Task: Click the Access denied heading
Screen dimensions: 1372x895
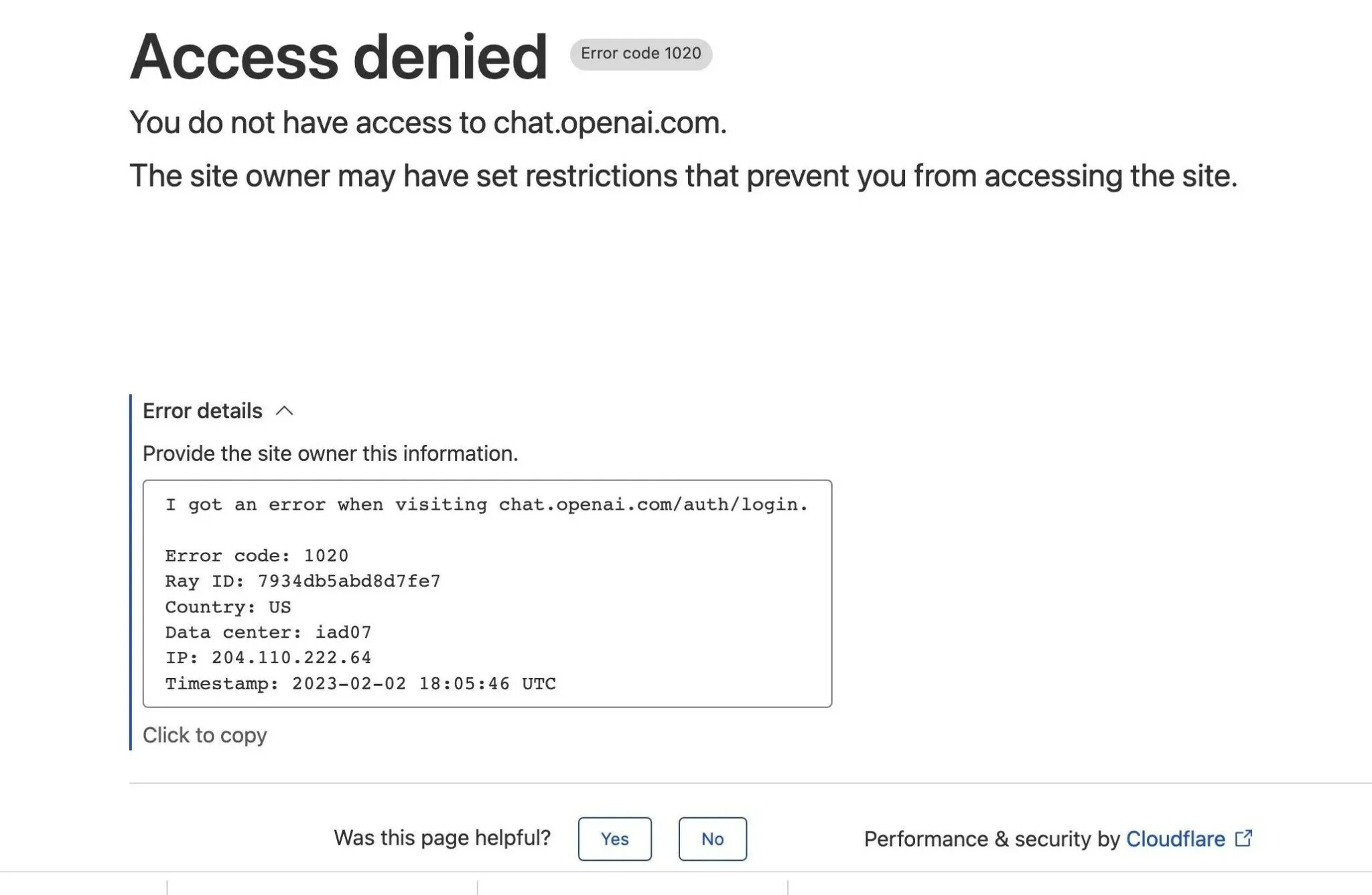Action: [339, 57]
